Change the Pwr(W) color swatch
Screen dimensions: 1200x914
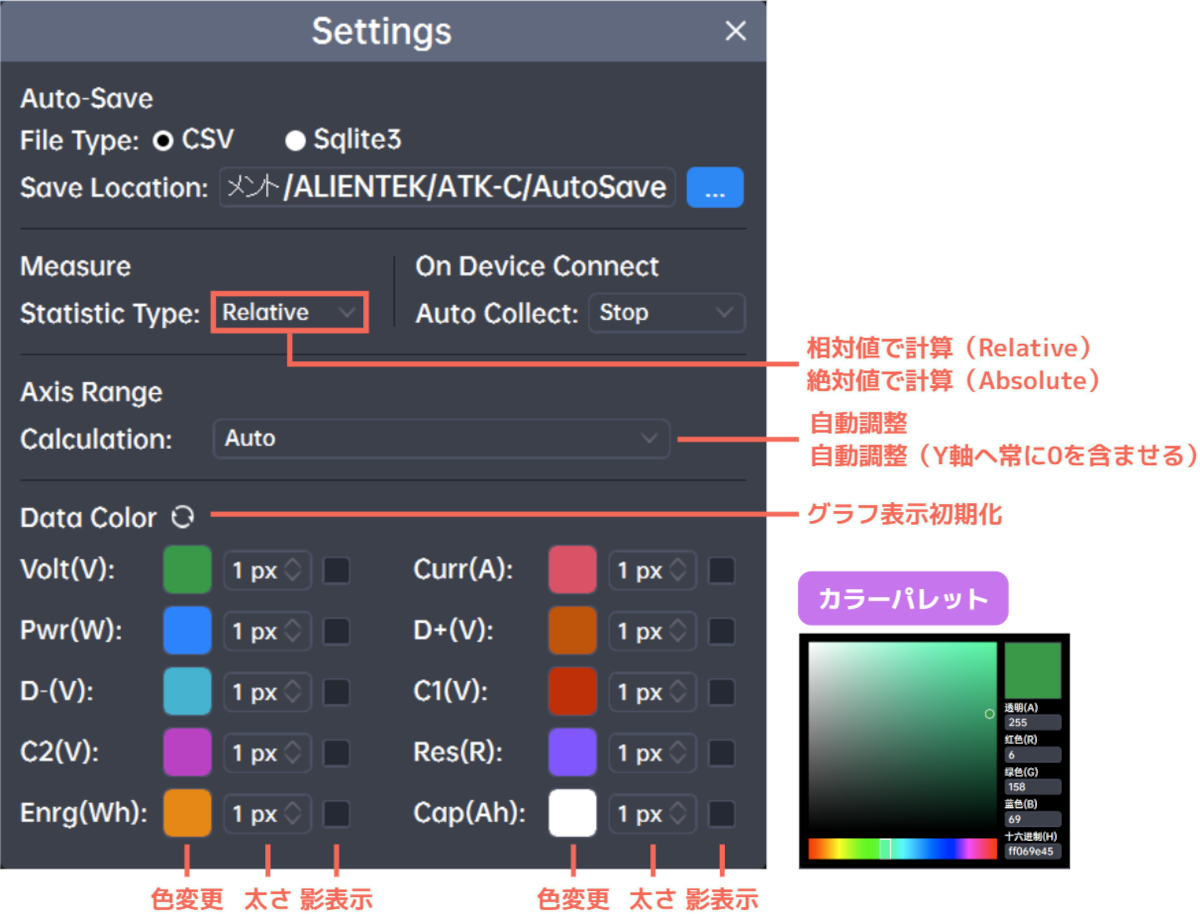(x=187, y=631)
